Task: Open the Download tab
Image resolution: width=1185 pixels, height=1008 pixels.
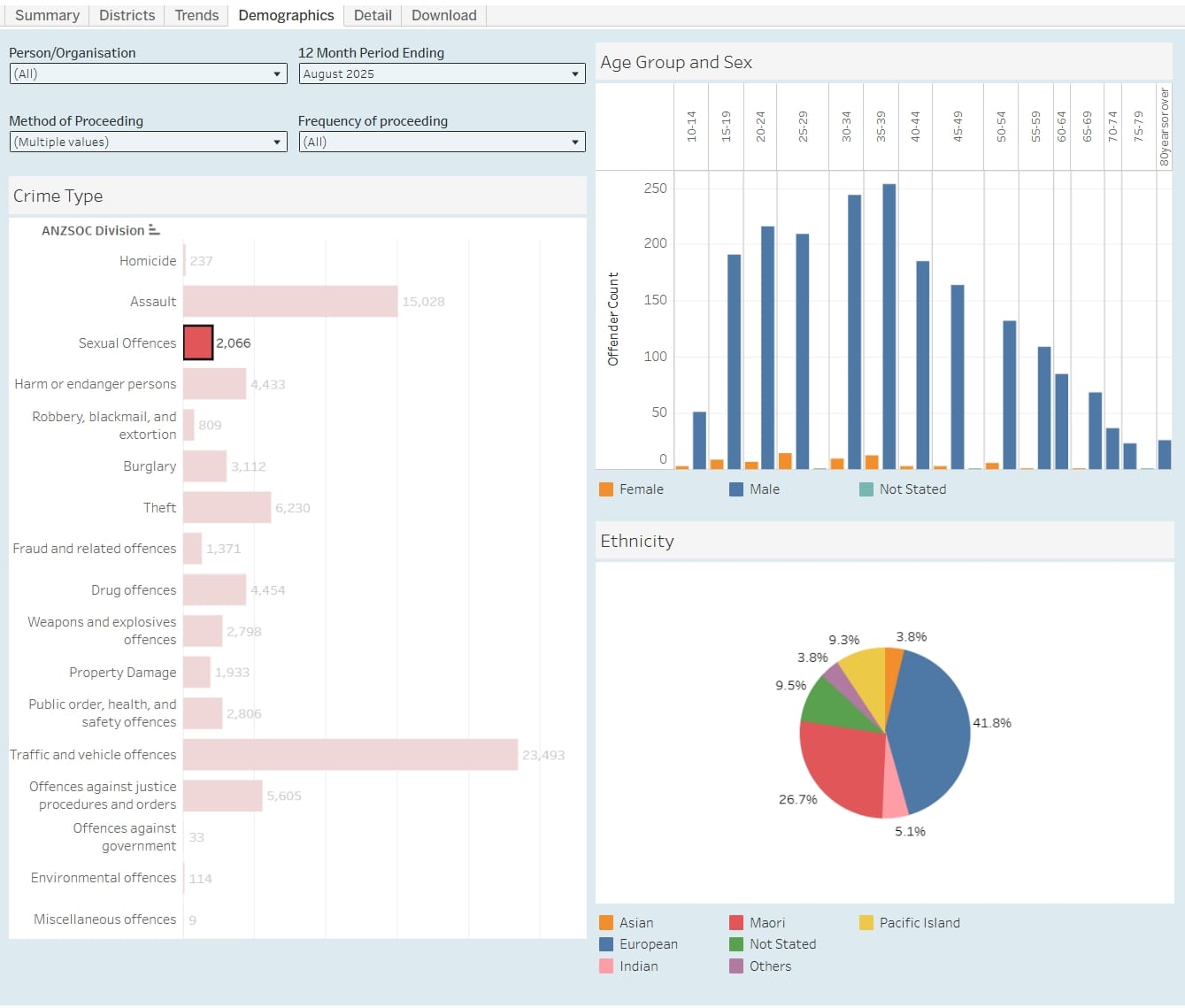Action: pos(443,15)
